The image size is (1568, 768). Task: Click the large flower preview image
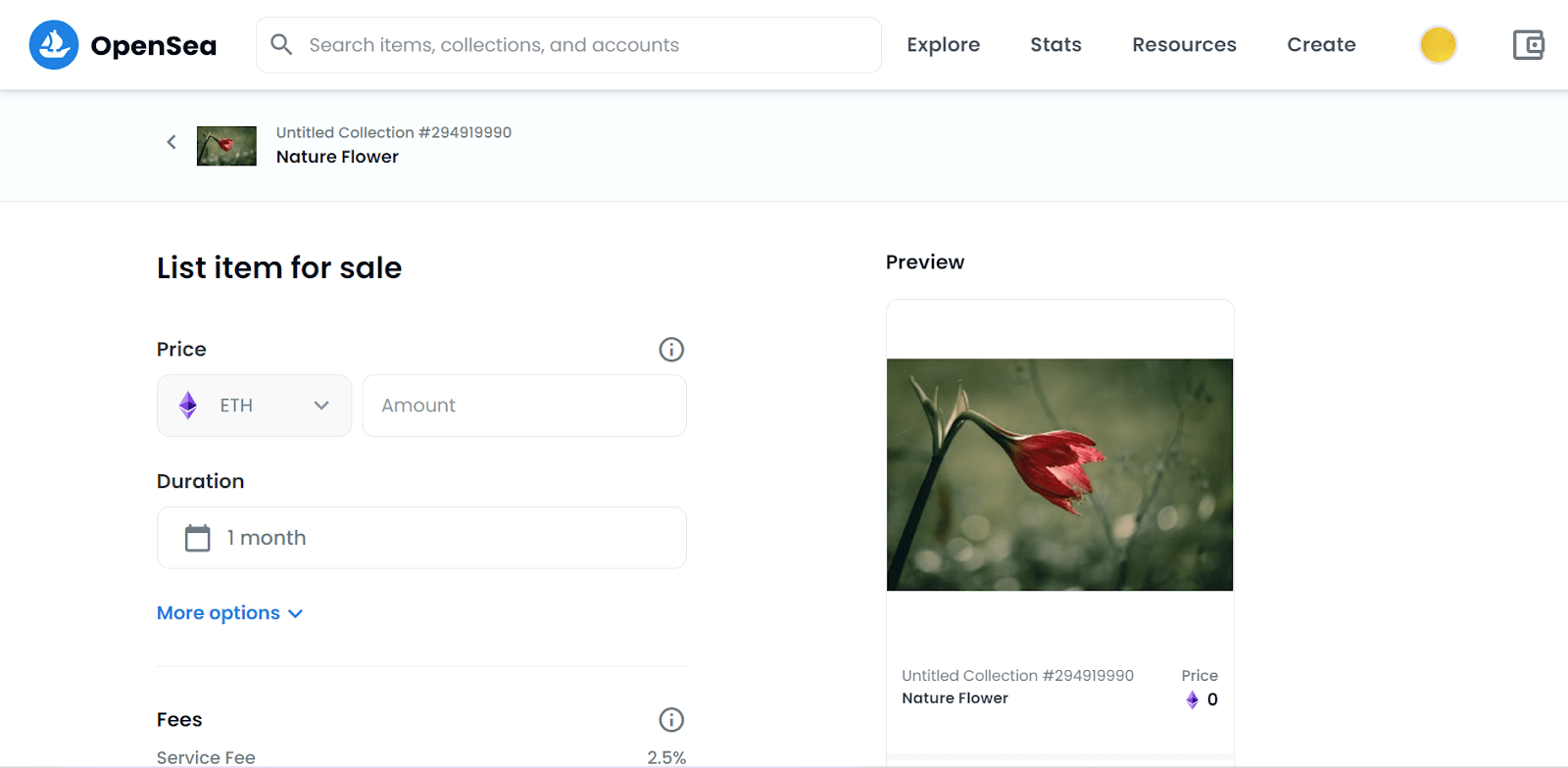tap(1059, 475)
